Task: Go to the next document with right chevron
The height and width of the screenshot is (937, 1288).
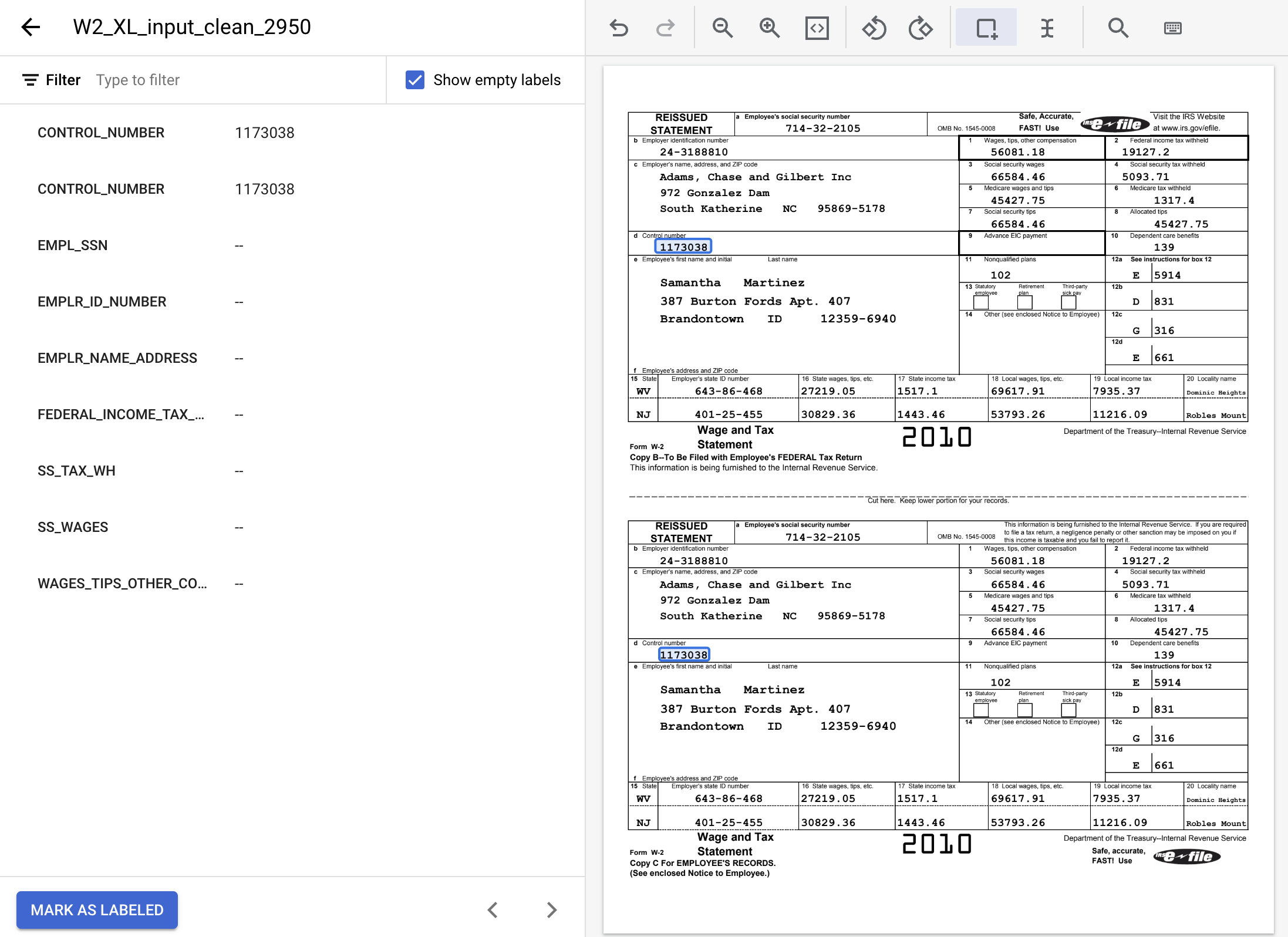Action: (551, 909)
